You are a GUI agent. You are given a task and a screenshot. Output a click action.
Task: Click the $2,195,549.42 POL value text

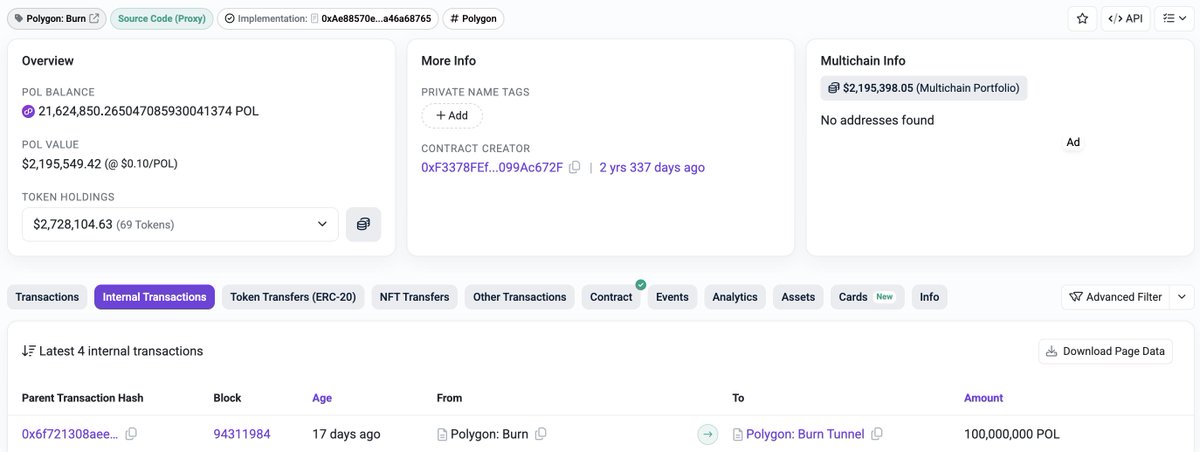coord(62,163)
